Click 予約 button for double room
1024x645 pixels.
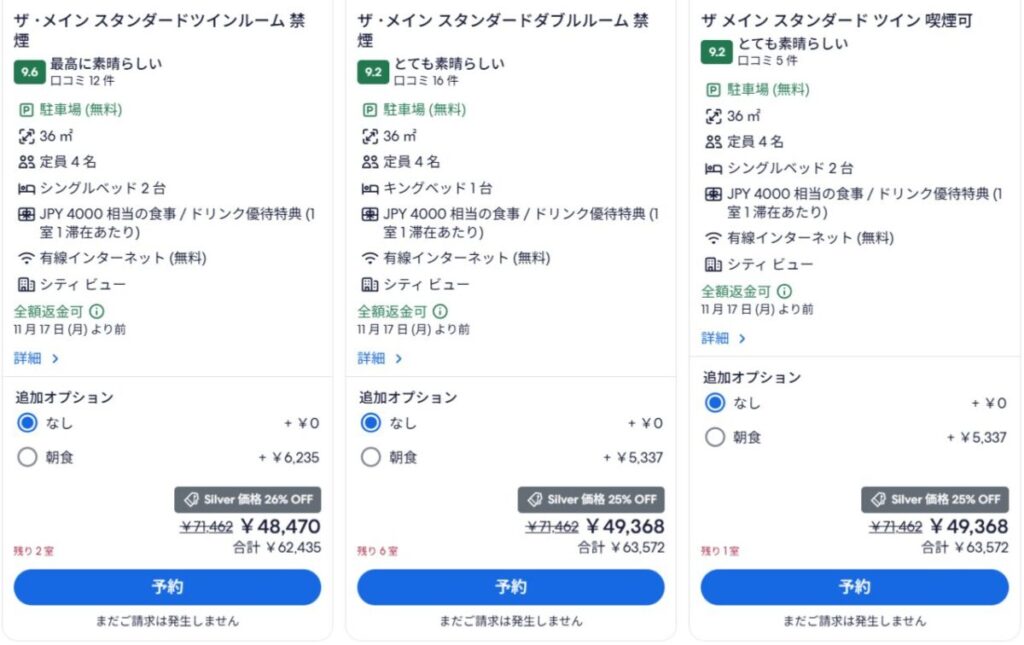pos(511,587)
